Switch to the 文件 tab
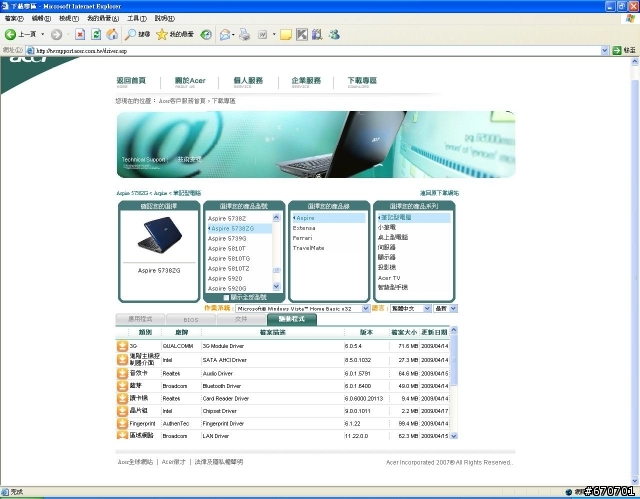This screenshot has width=640, height=499. [x=241, y=319]
